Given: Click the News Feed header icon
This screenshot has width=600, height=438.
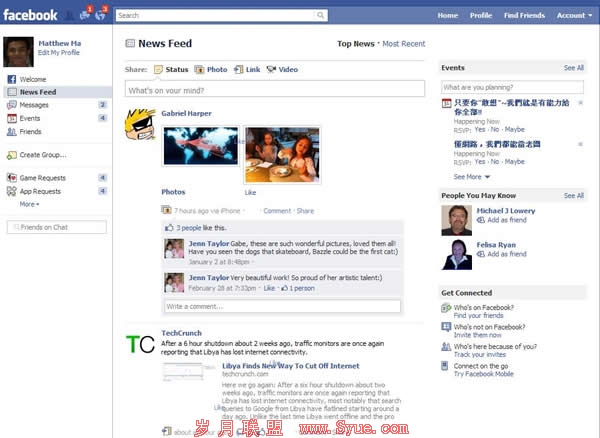Looking at the screenshot, I should (130, 43).
